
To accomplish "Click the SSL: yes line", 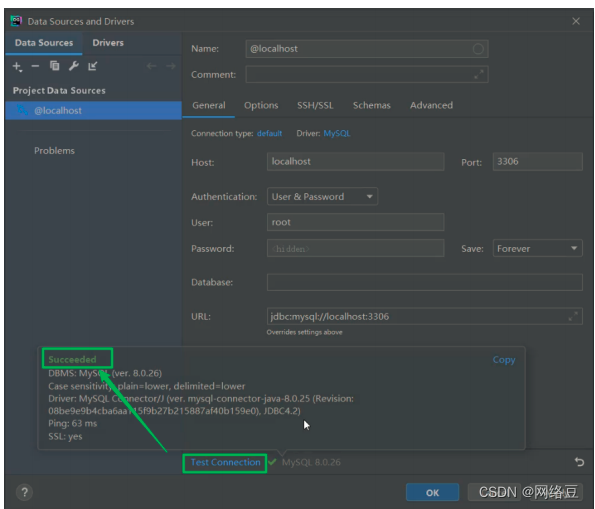I will pyautogui.click(x=65, y=436).
